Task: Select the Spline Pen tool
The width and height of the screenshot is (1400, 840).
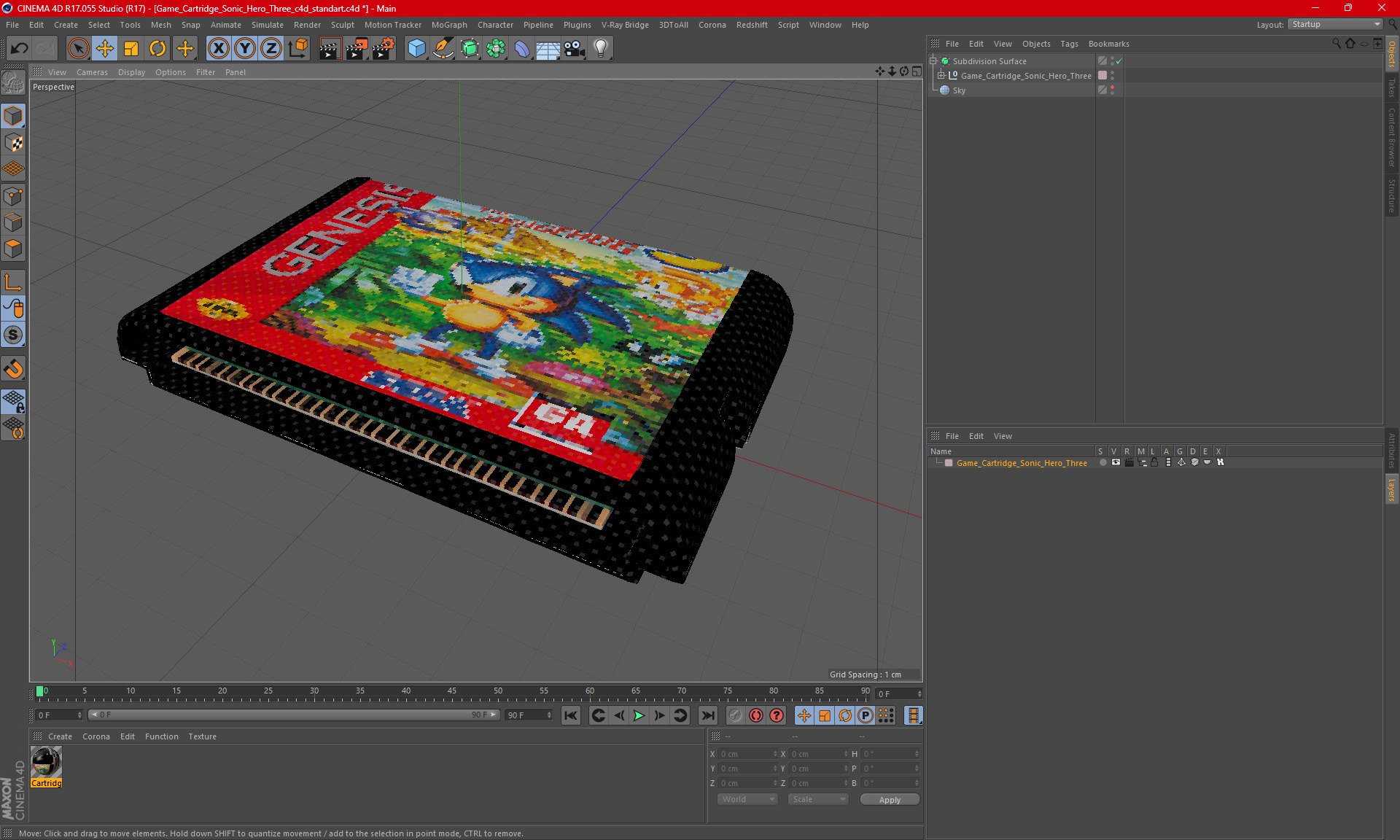Action: point(443,49)
